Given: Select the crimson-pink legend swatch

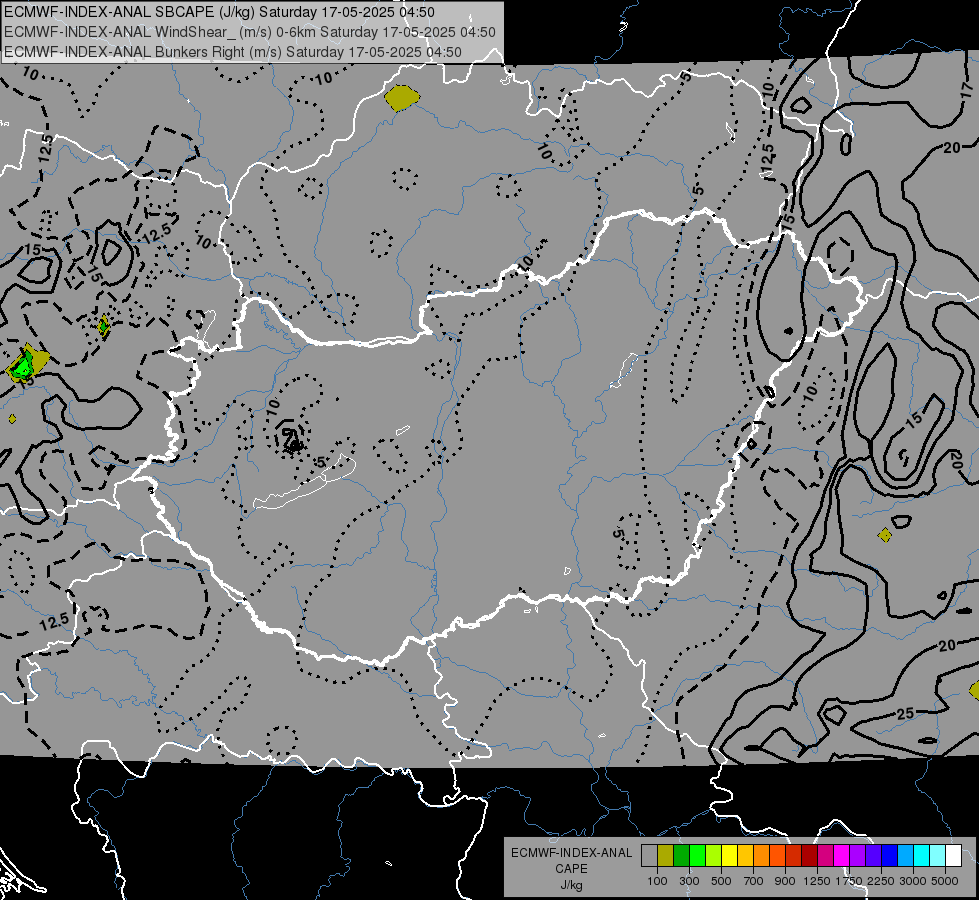Looking at the screenshot, I should pyautogui.click(x=825, y=855).
